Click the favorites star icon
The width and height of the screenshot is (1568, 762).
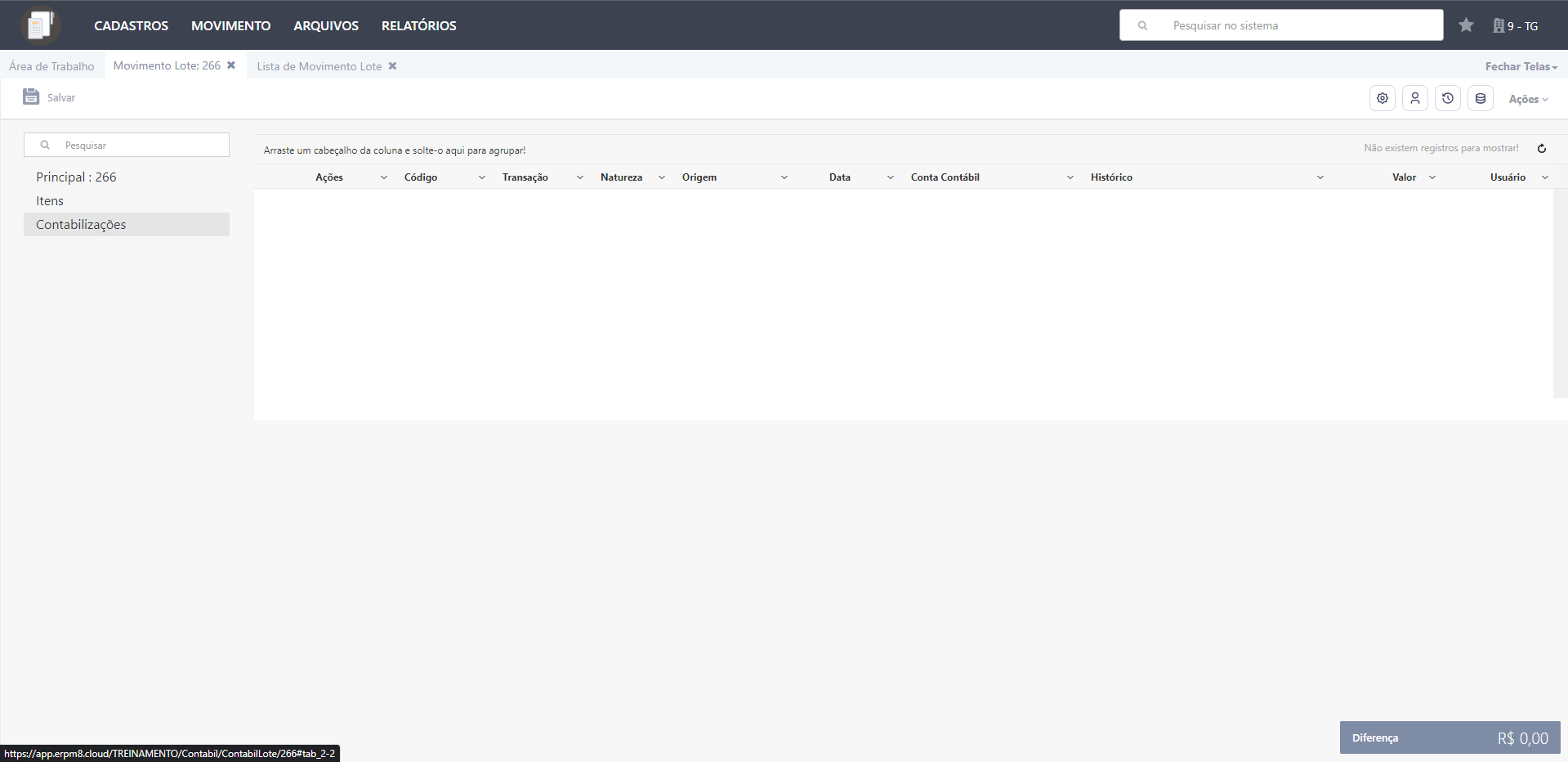(1466, 25)
